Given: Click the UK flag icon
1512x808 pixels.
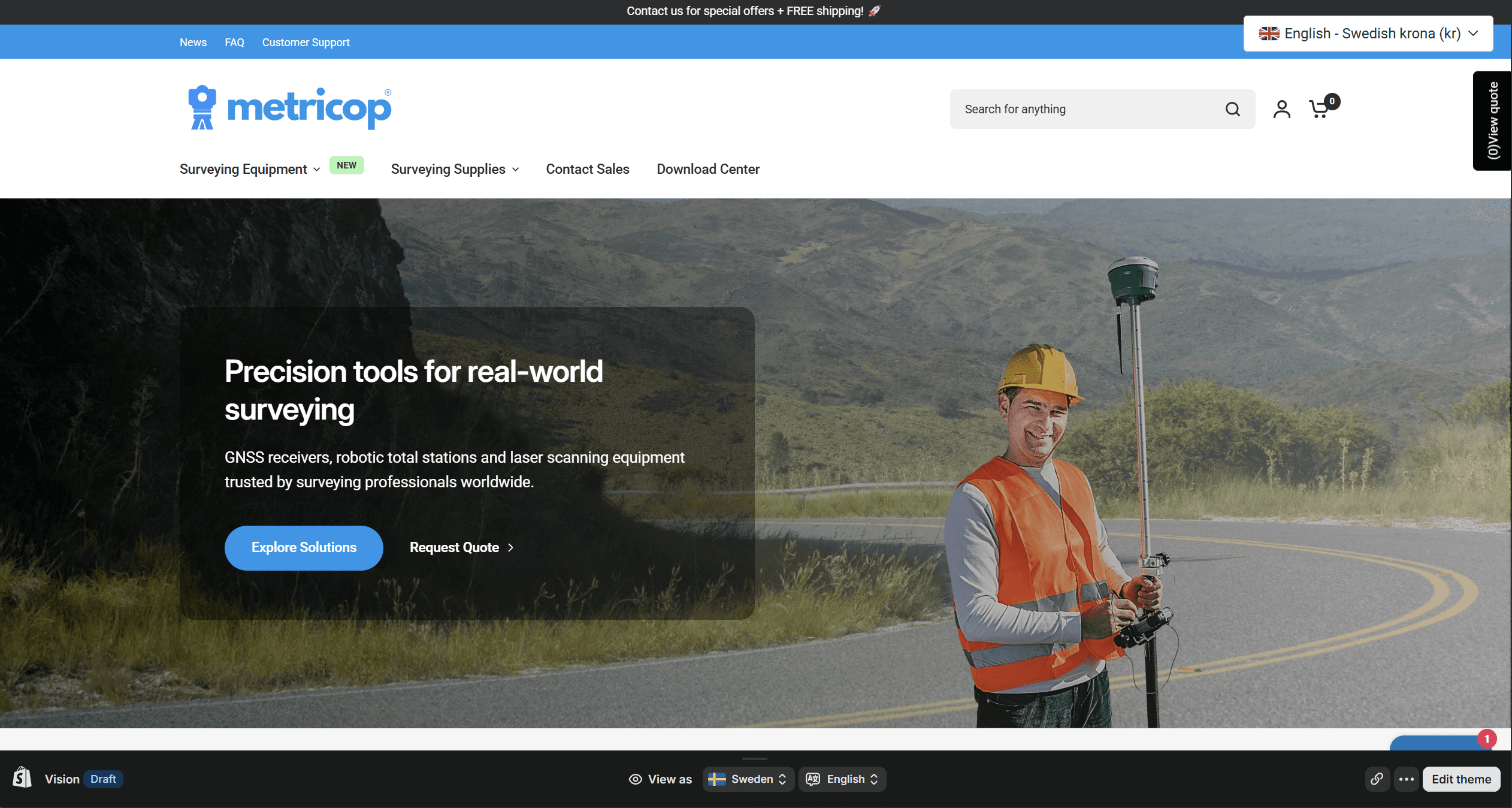Looking at the screenshot, I should point(1269,34).
